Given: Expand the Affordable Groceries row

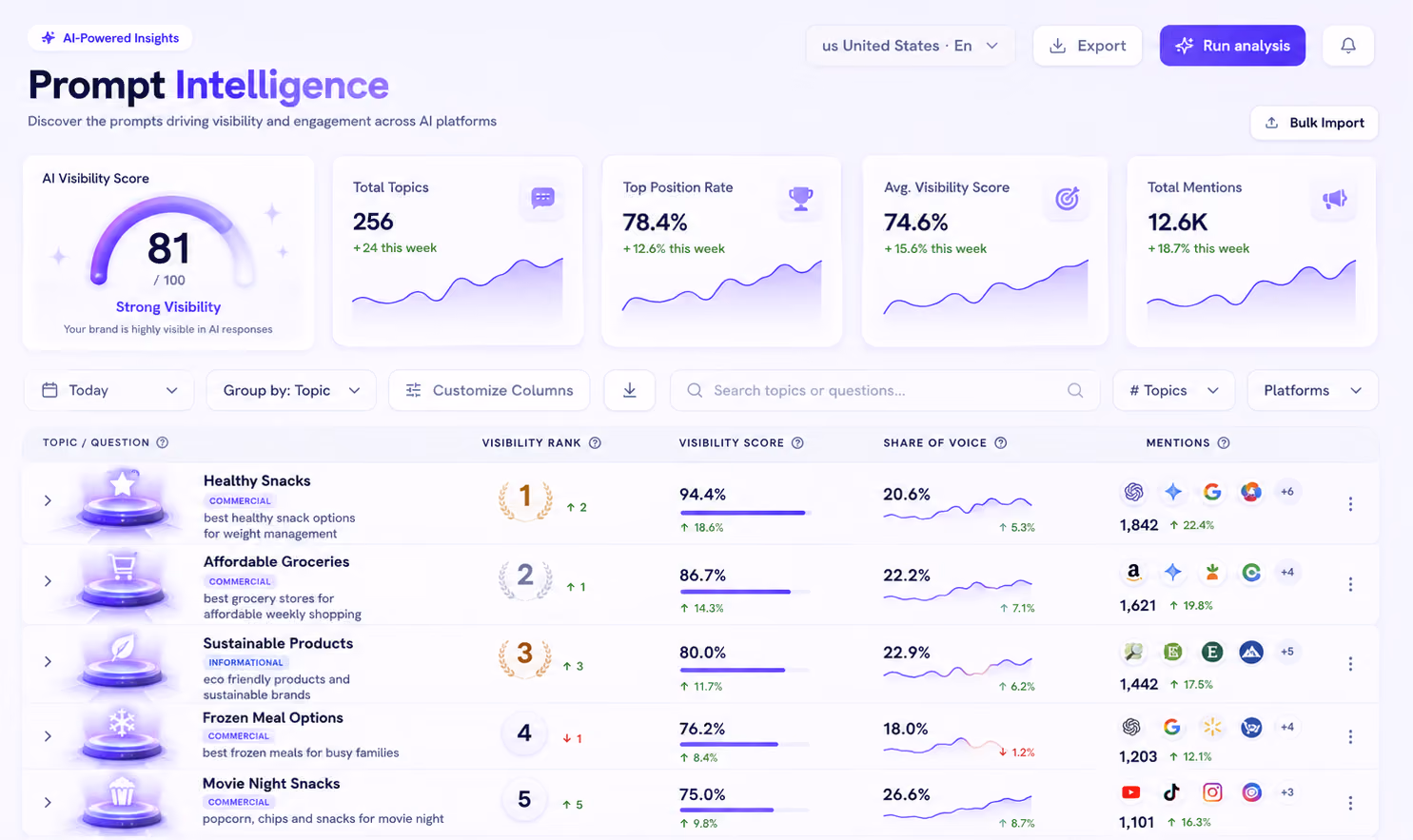Looking at the screenshot, I should [x=48, y=581].
